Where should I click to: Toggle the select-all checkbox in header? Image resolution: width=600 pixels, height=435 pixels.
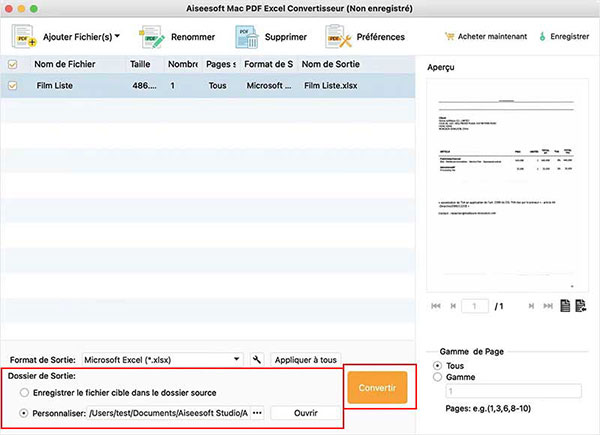click(13, 64)
